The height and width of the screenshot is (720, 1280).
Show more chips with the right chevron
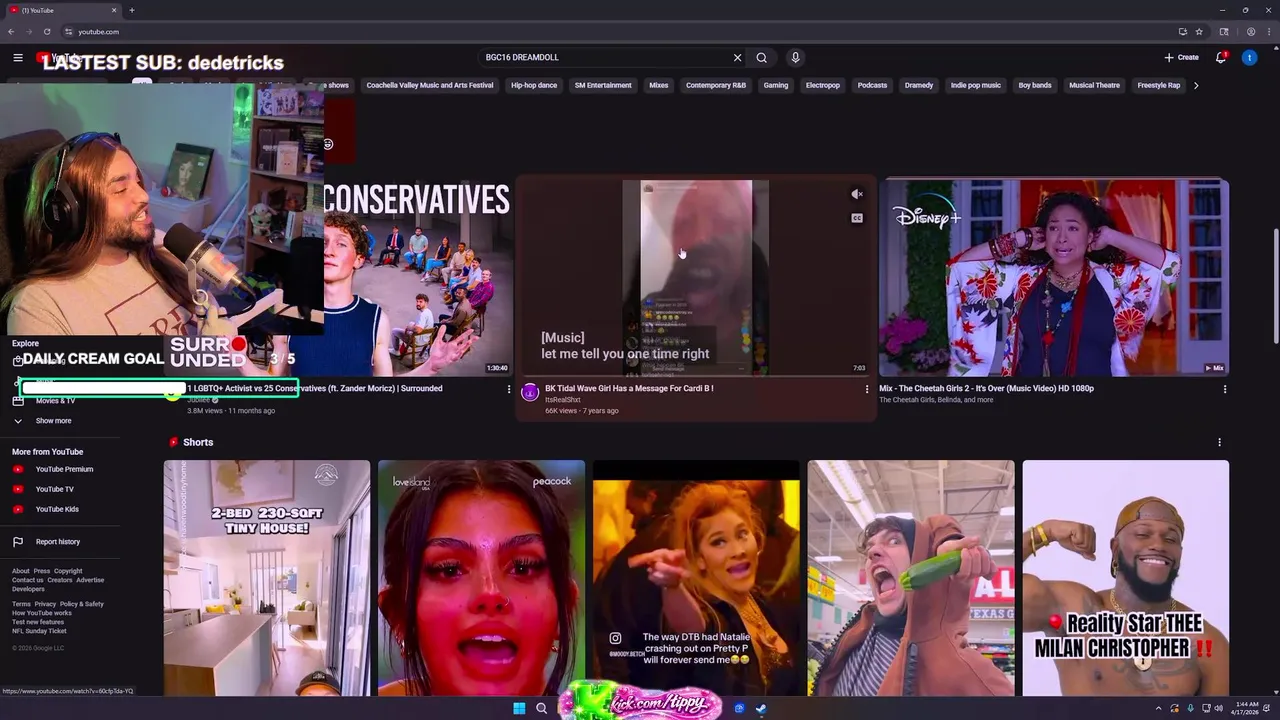[1196, 85]
